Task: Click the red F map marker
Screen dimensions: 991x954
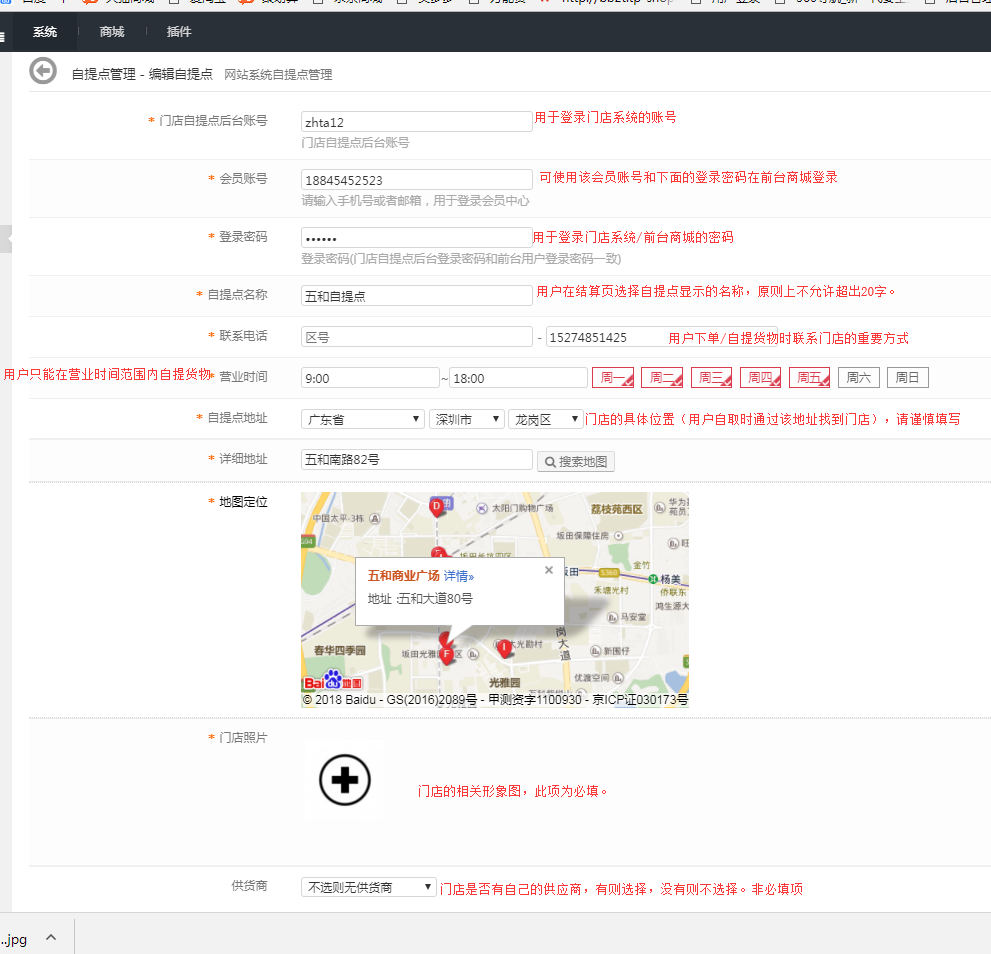Action: pos(446,653)
